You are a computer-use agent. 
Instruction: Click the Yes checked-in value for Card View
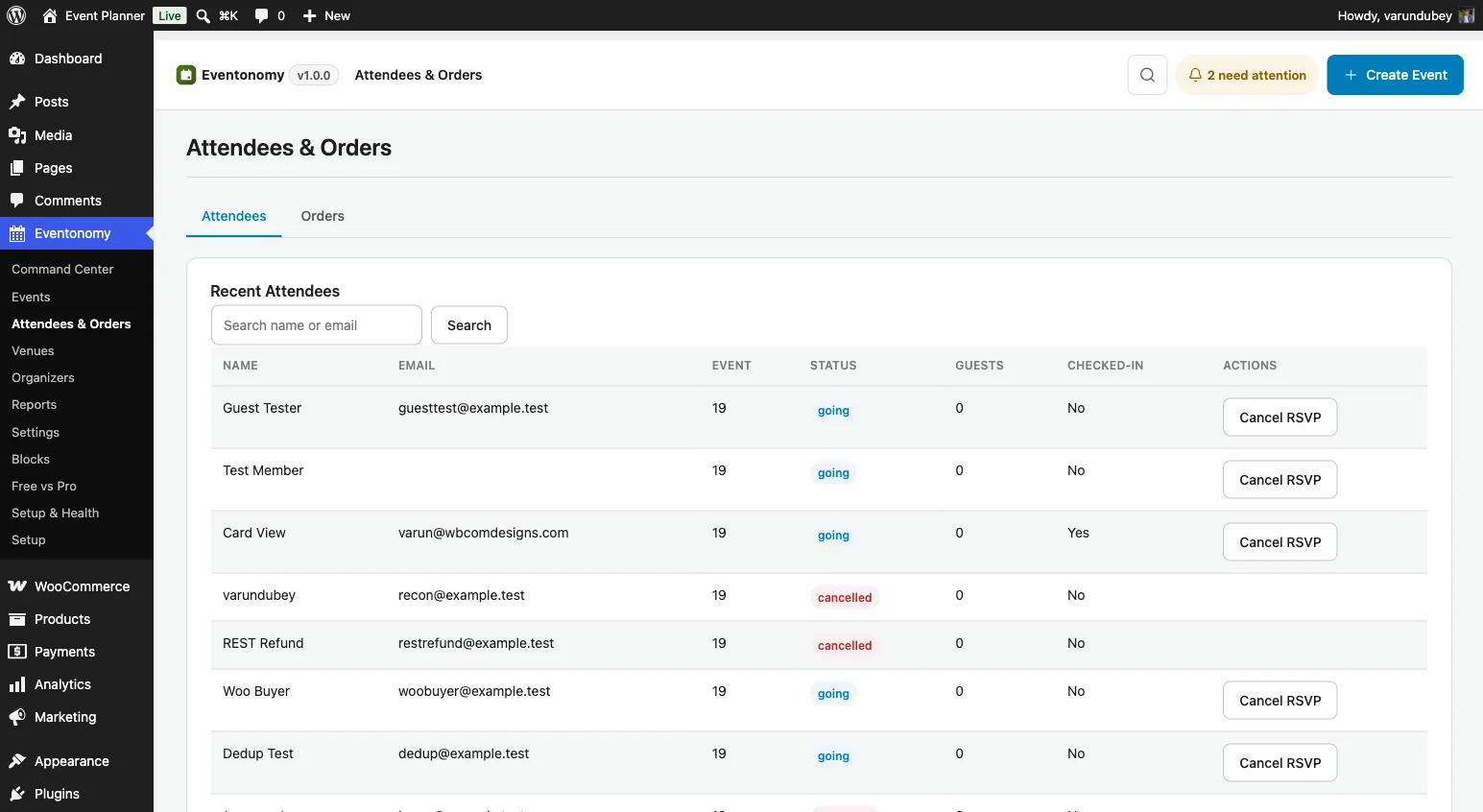tap(1078, 533)
